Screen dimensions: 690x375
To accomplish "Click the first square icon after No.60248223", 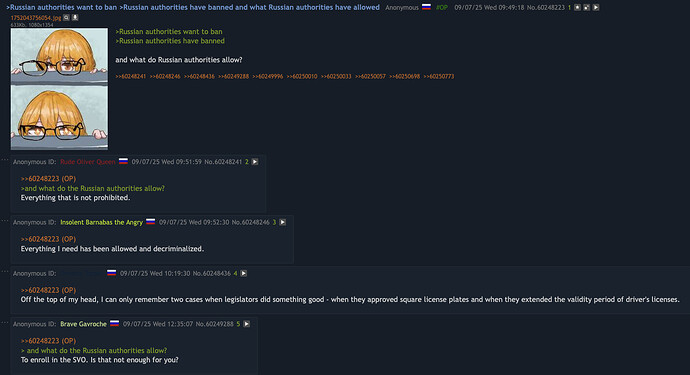I will [577, 7].
